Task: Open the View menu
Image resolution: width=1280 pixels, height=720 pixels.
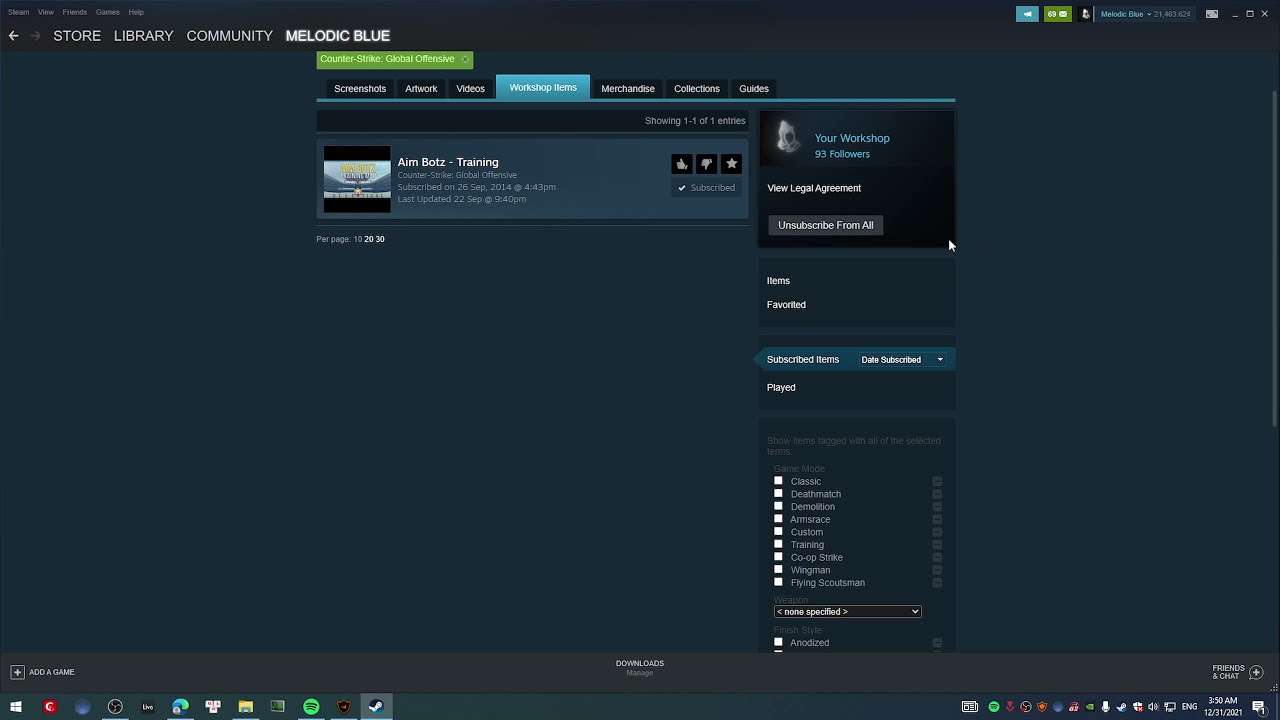Action: [x=46, y=12]
